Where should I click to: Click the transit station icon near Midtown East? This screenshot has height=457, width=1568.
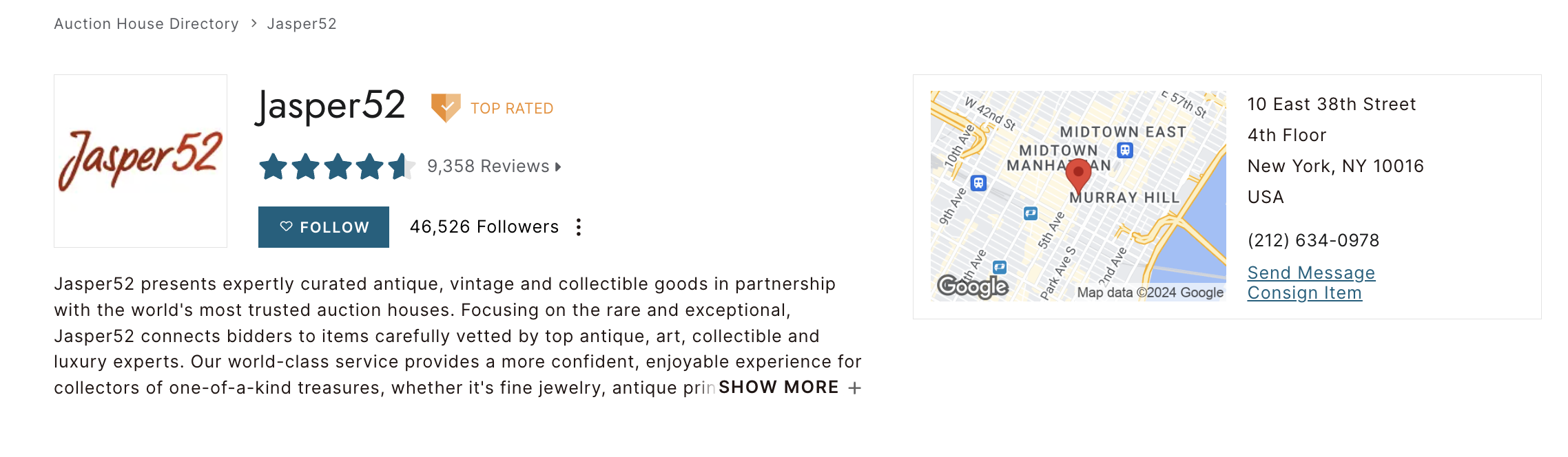(1125, 150)
